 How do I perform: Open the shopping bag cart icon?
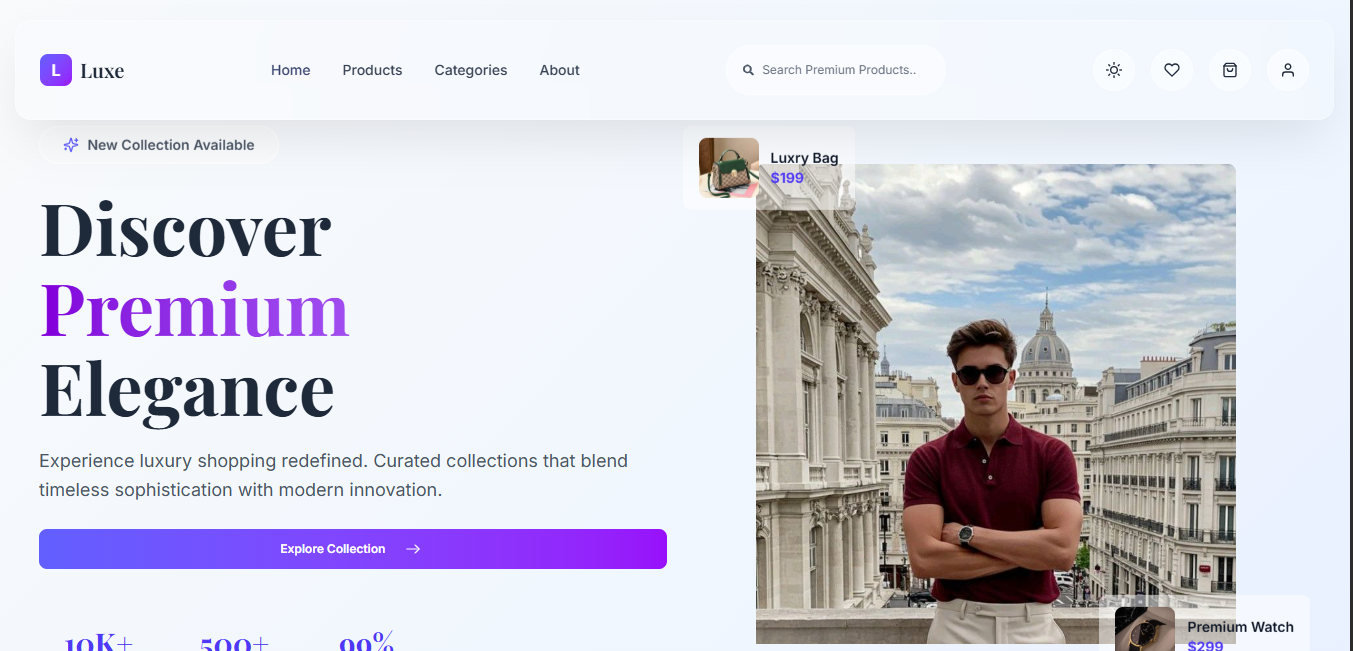tap(1229, 70)
